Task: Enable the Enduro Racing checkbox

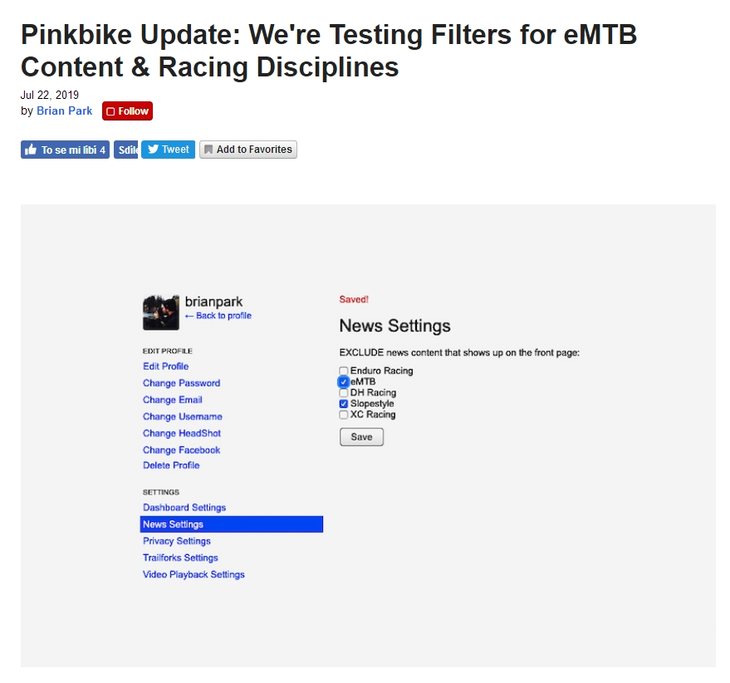Action: coord(344,371)
